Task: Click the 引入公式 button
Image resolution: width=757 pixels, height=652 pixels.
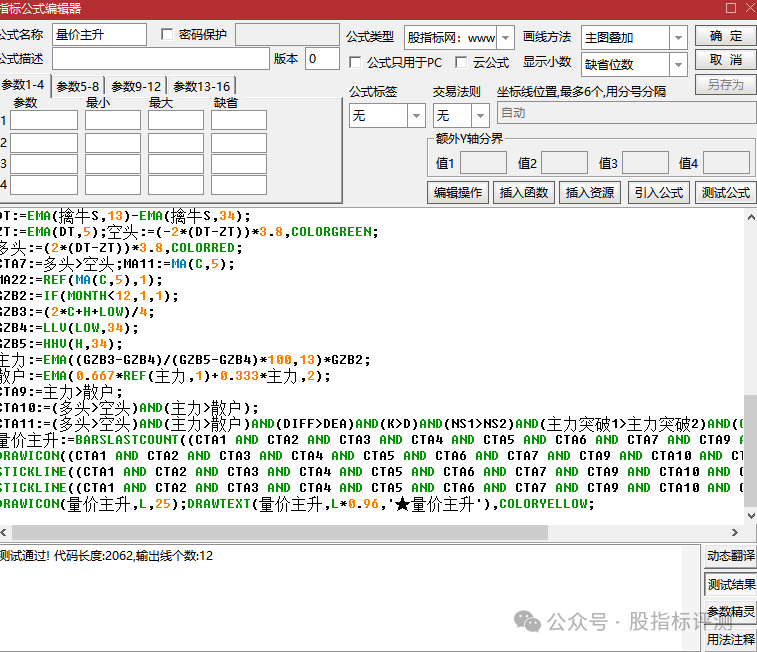Action: click(x=659, y=193)
